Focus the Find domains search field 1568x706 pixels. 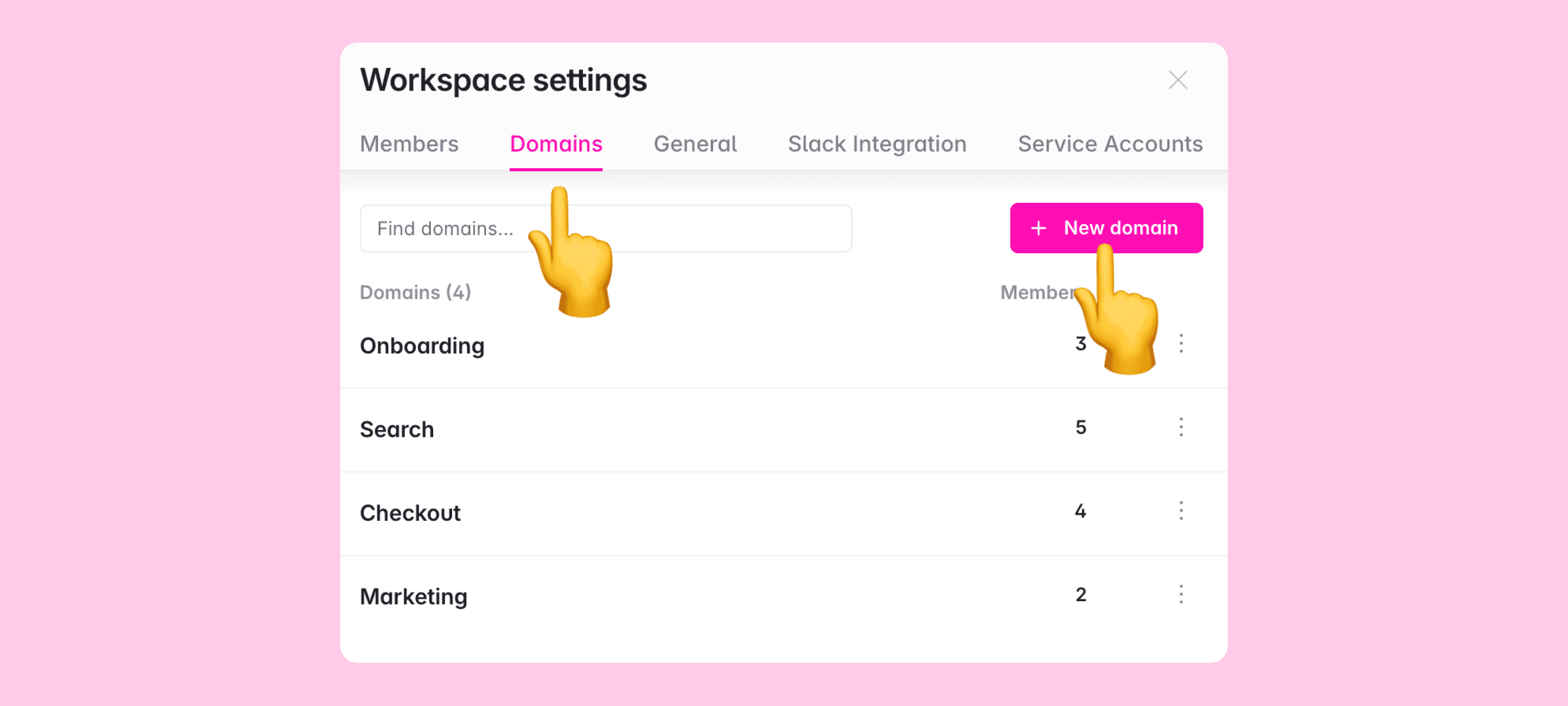point(606,228)
